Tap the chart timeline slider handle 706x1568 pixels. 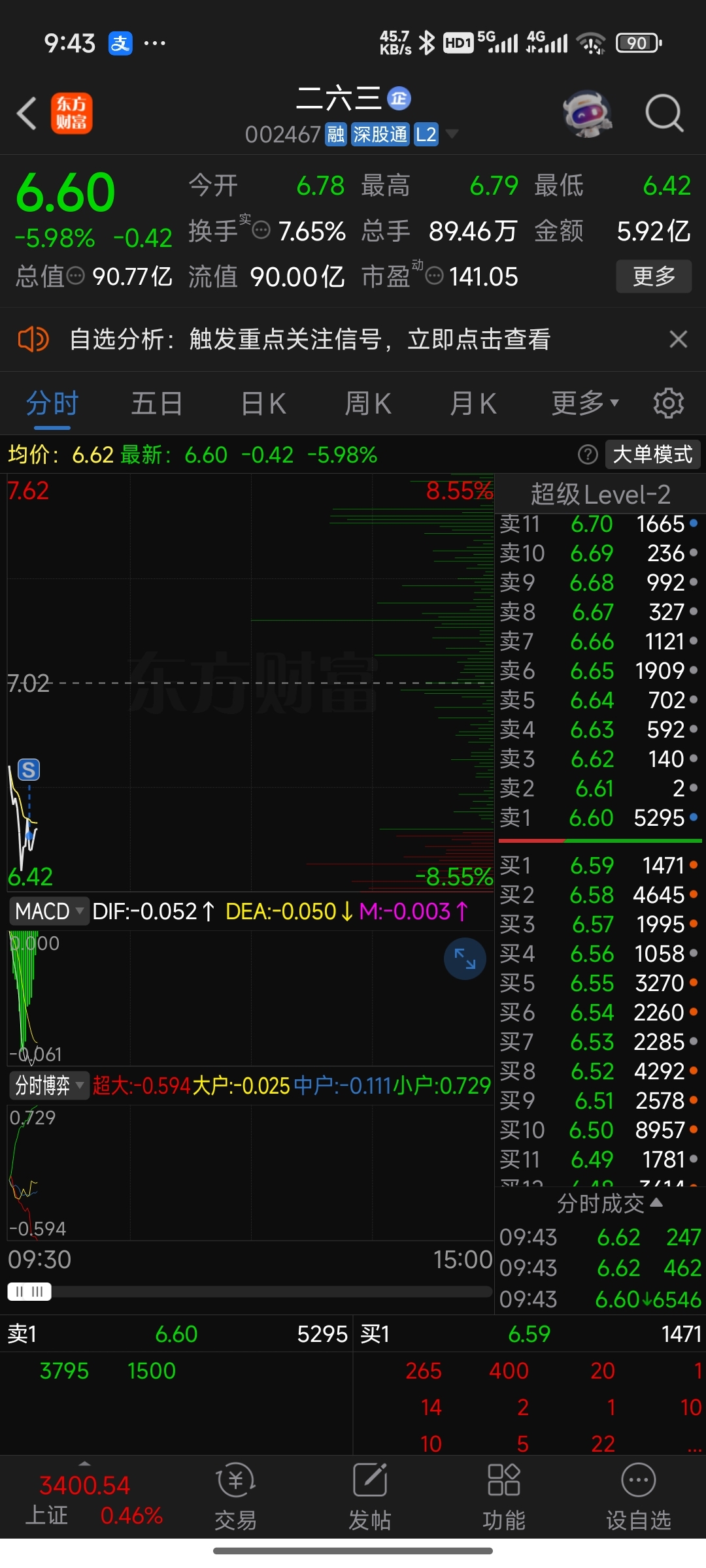coord(29,1292)
